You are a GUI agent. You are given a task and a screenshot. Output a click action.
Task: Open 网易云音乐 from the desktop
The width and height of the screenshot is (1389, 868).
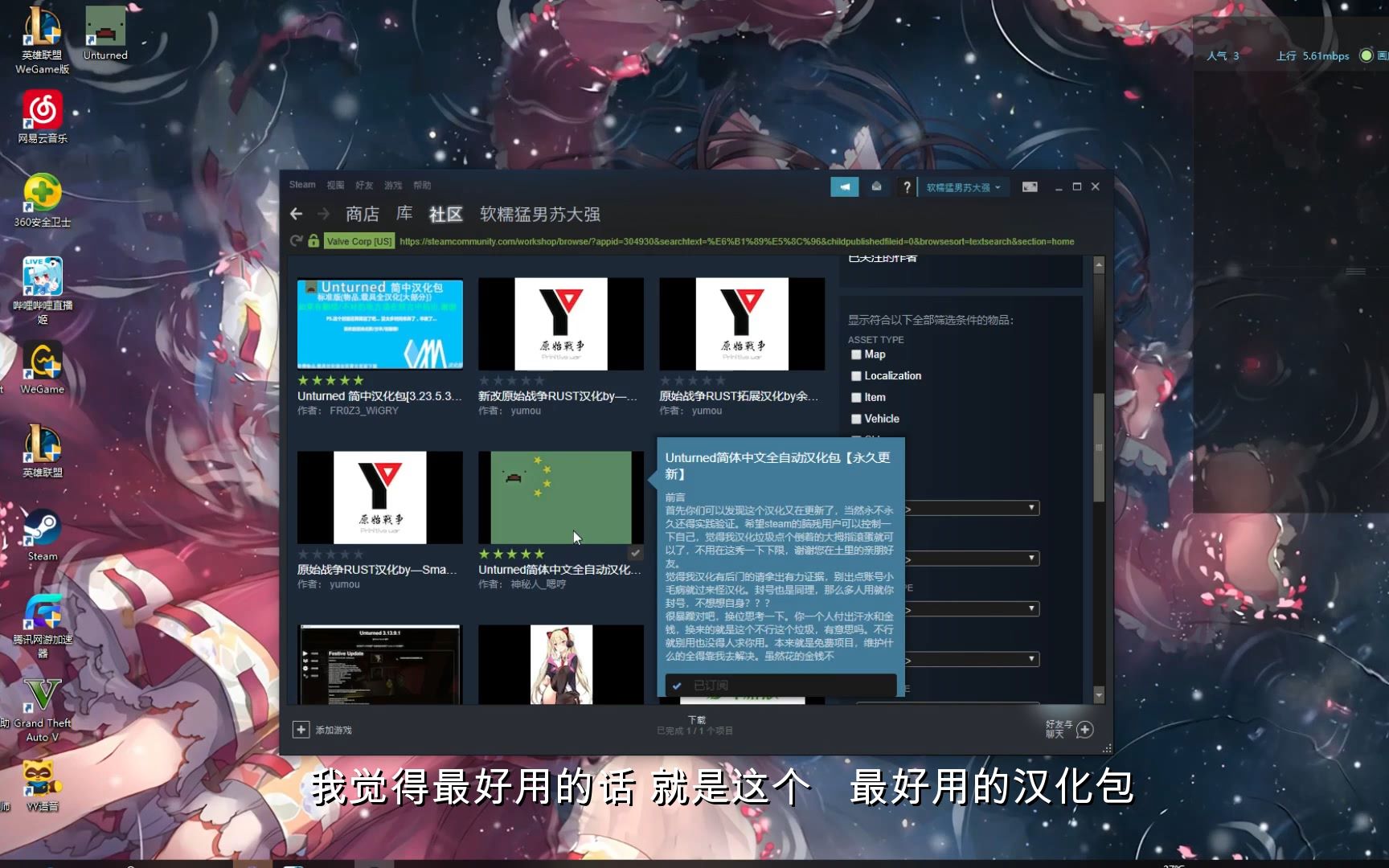(41, 108)
